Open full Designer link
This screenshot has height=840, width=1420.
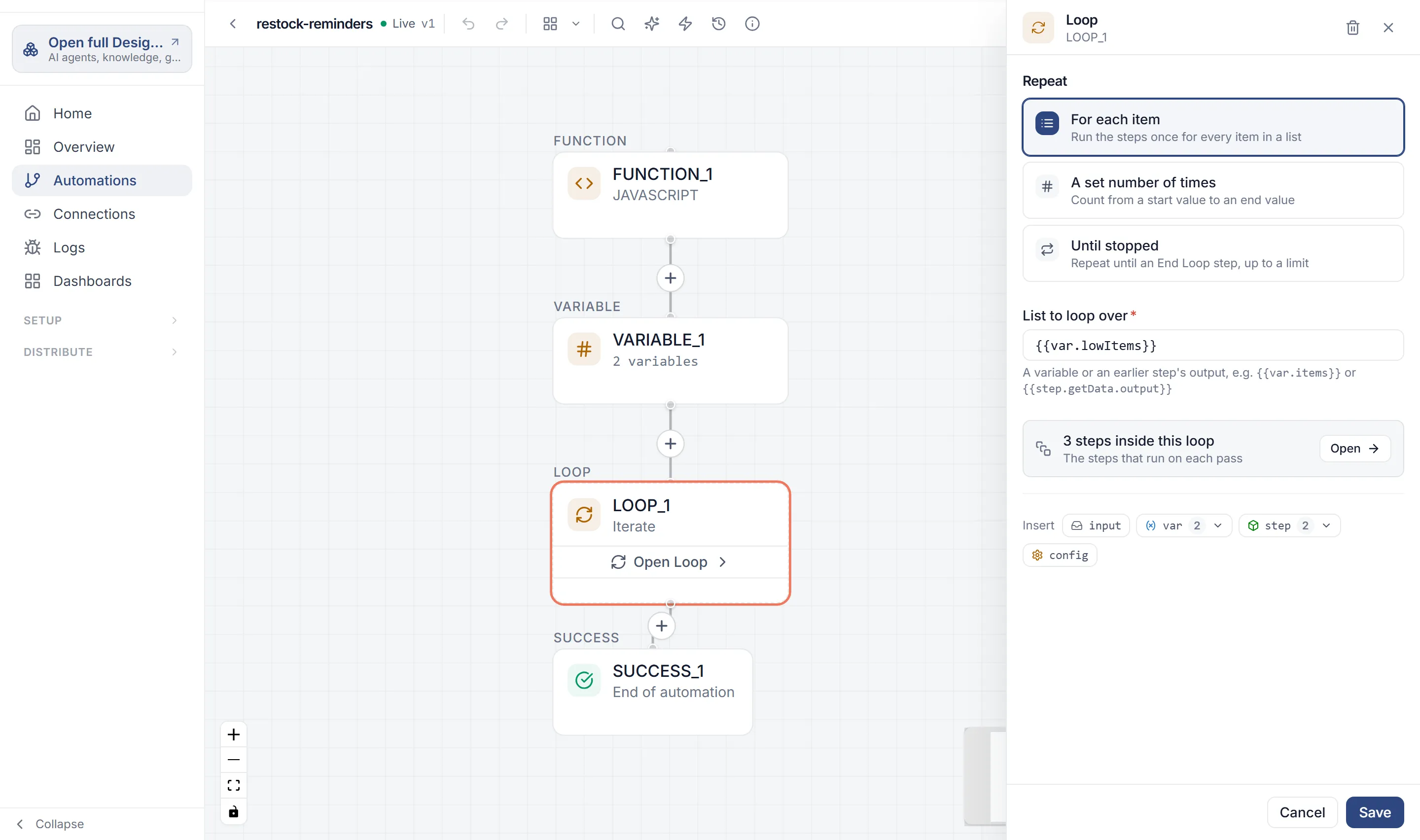click(102, 49)
